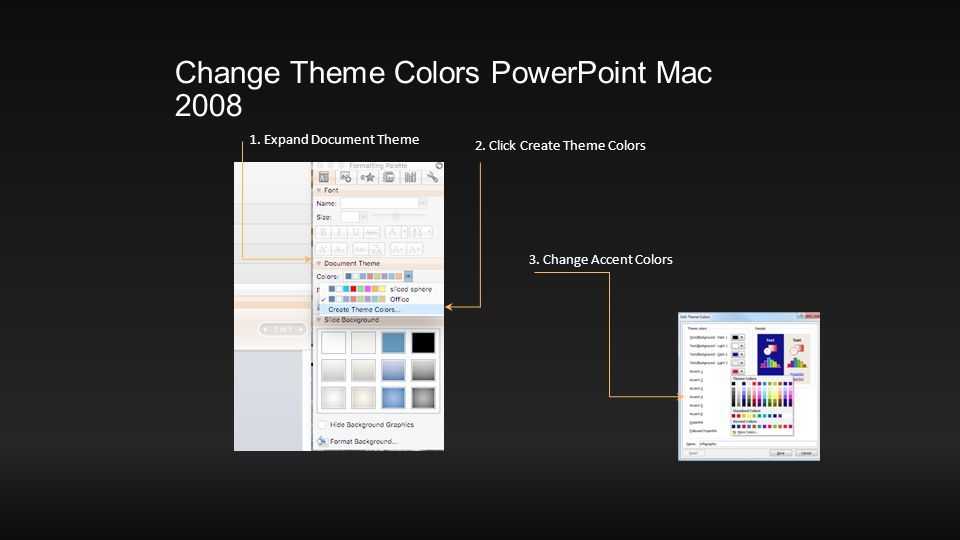960x540 pixels.
Task: Click the increase font size A icon
Action: tap(397, 250)
